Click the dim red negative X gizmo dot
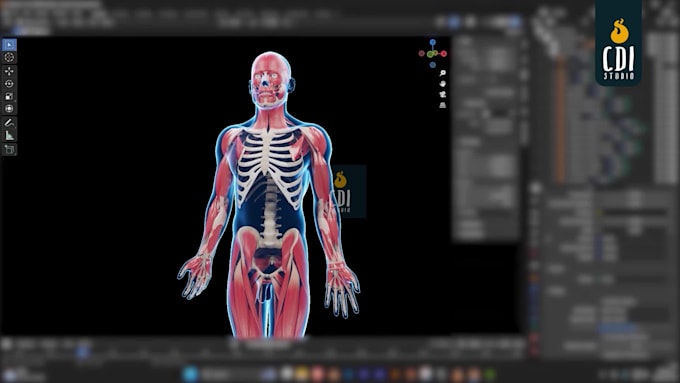The image size is (680, 383). tap(422, 53)
